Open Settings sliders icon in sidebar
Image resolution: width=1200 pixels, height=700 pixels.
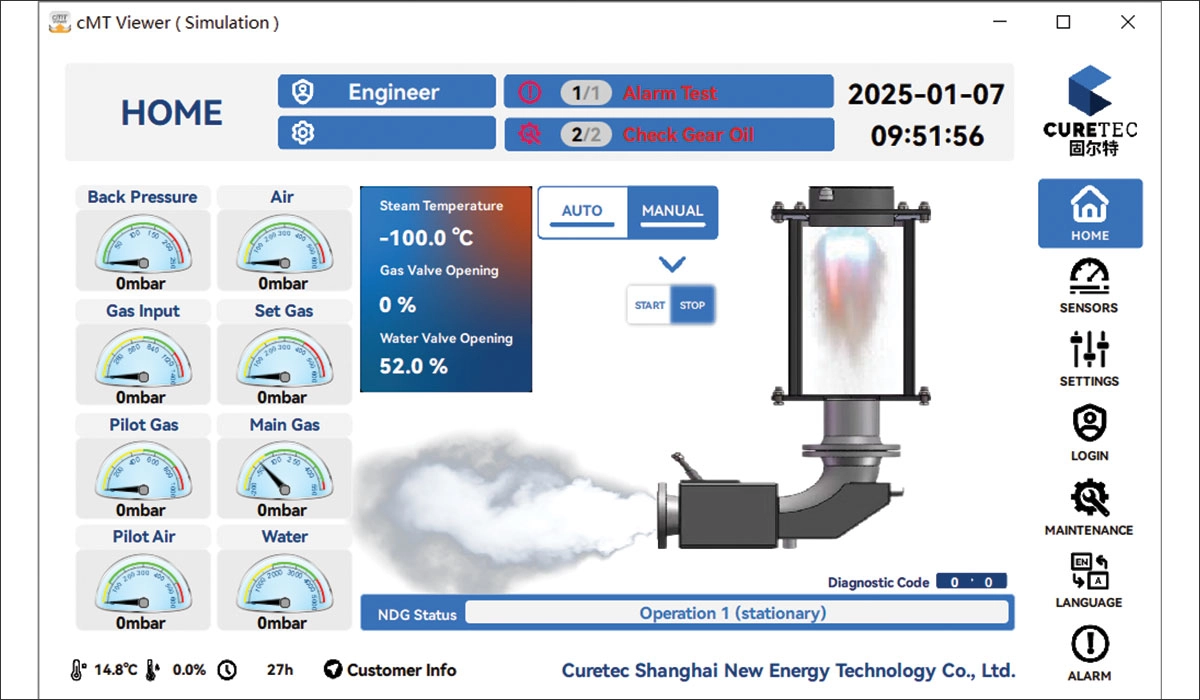pyautogui.click(x=1089, y=350)
